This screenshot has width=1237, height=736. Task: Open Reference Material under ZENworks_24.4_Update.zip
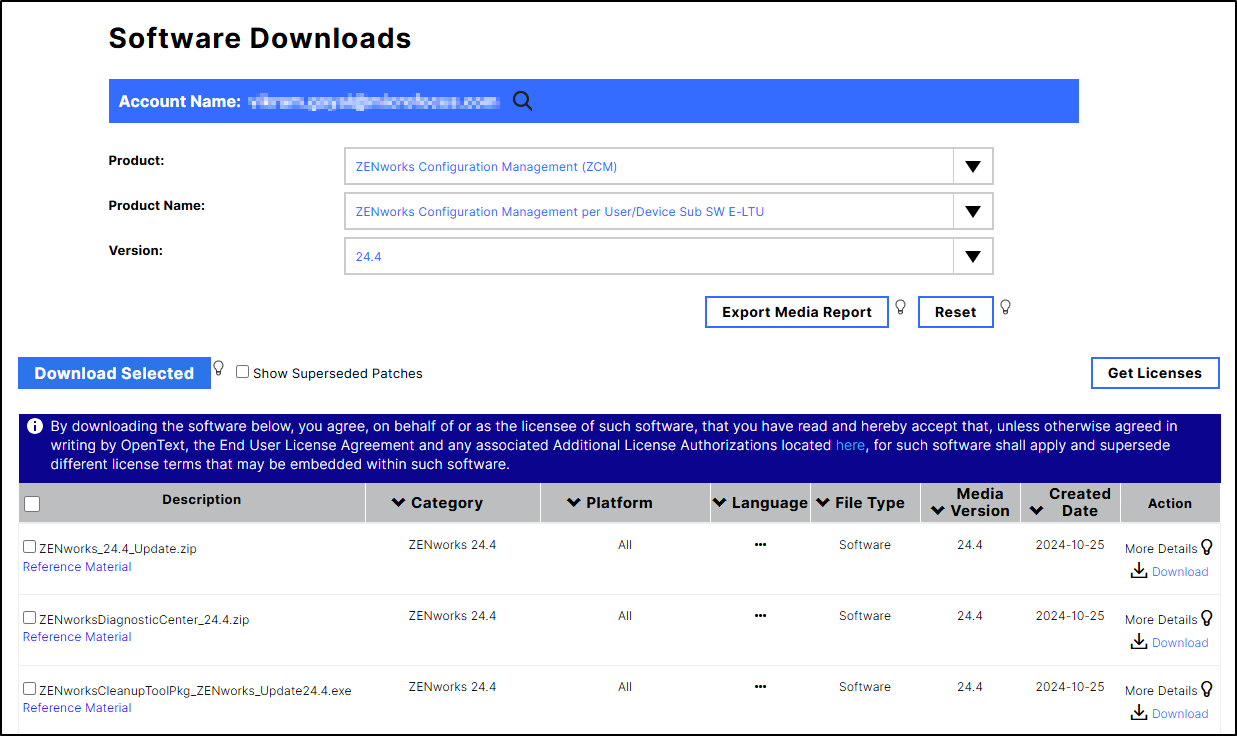(77, 567)
